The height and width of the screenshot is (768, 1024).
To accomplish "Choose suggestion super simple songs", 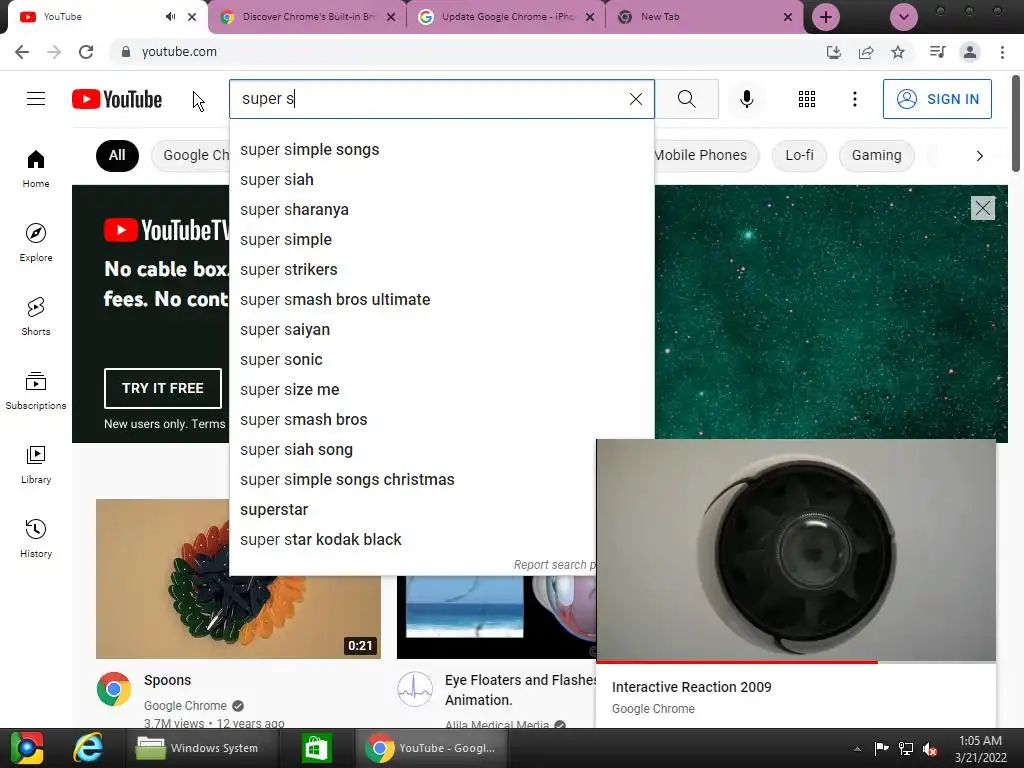I will [x=441, y=150].
